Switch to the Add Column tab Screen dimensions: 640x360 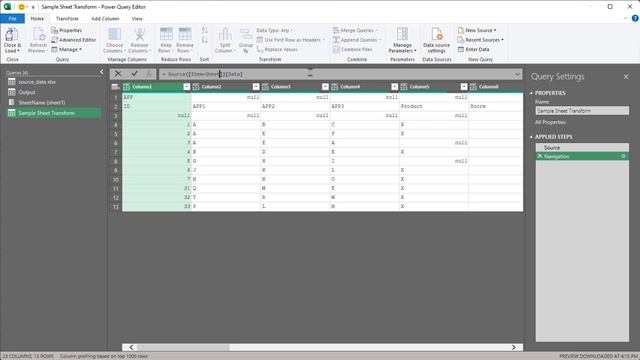pyautogui.click(x=105, y=18)
